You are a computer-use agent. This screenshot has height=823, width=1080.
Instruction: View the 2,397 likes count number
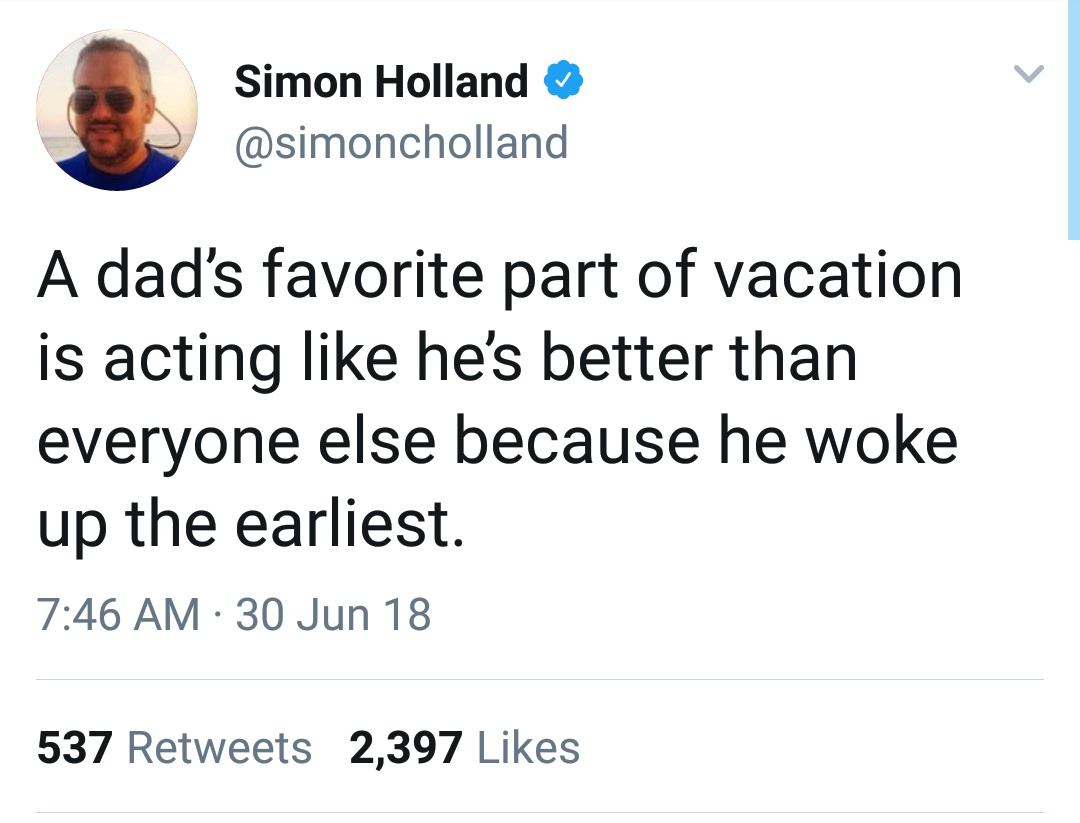pos(406,748)
